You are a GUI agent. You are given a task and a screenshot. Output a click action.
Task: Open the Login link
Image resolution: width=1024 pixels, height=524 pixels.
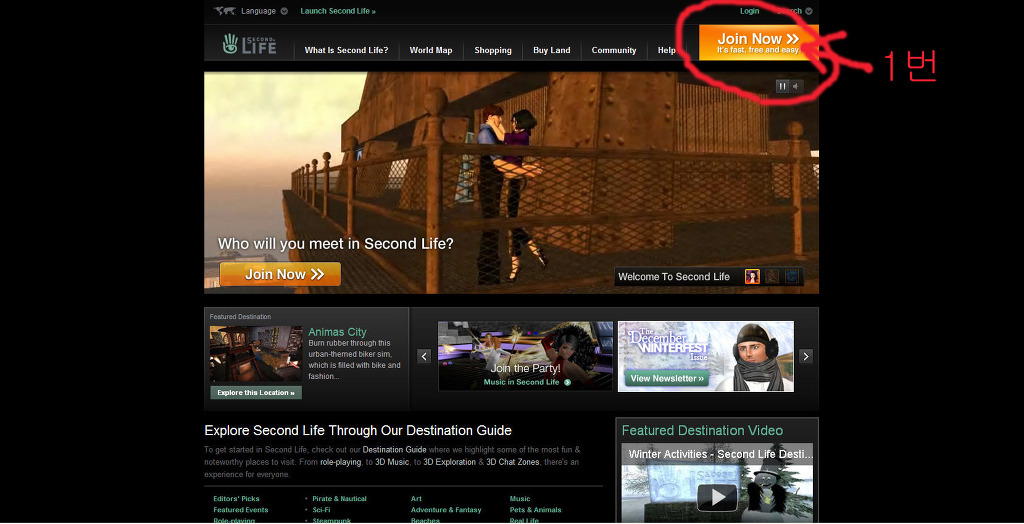click(x=749, y=11)
